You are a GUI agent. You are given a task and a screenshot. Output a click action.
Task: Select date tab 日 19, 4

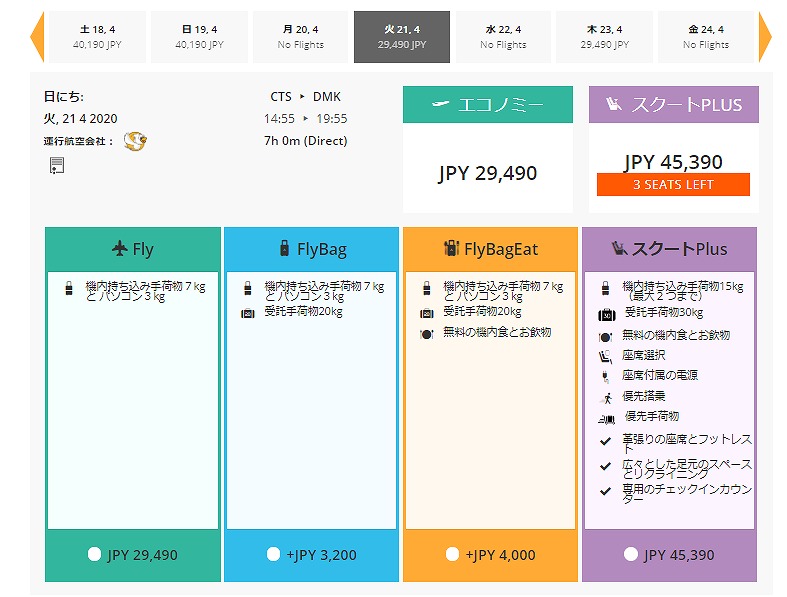tap(199, 37)
